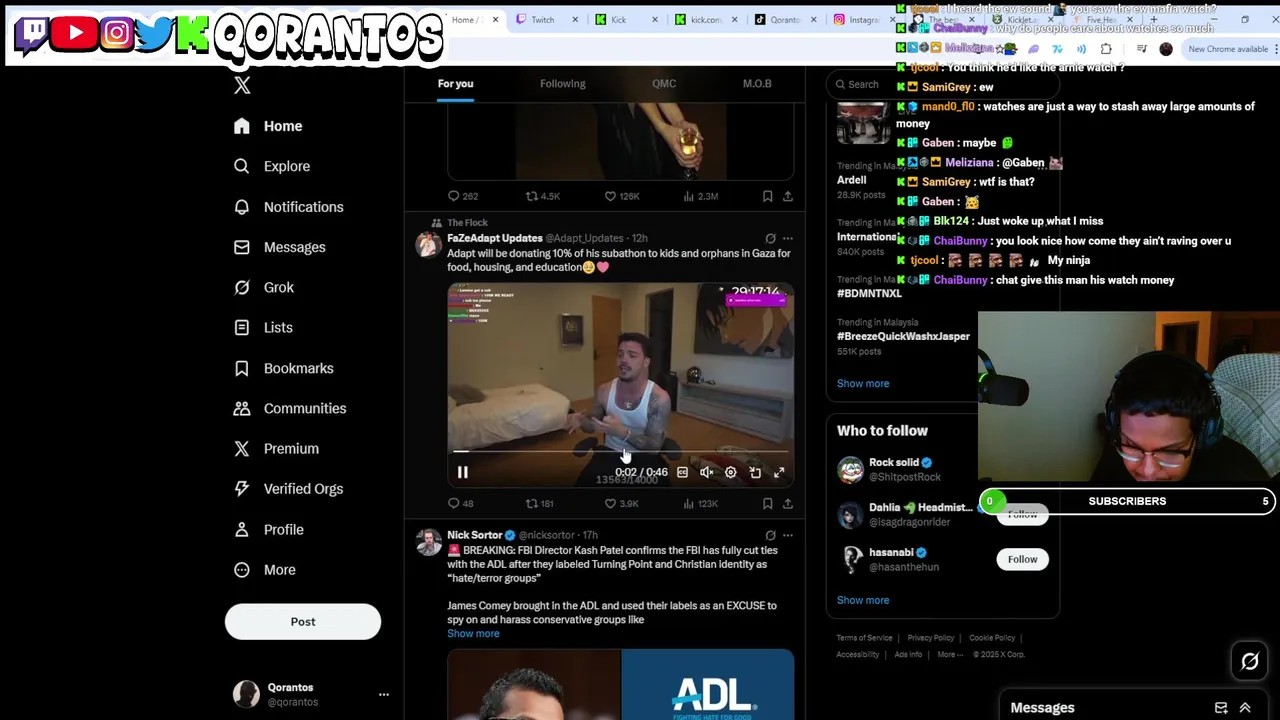This screenshot has width=1280, height=720.
Task: Switch to the Following tab
Action: click(562, 84)
